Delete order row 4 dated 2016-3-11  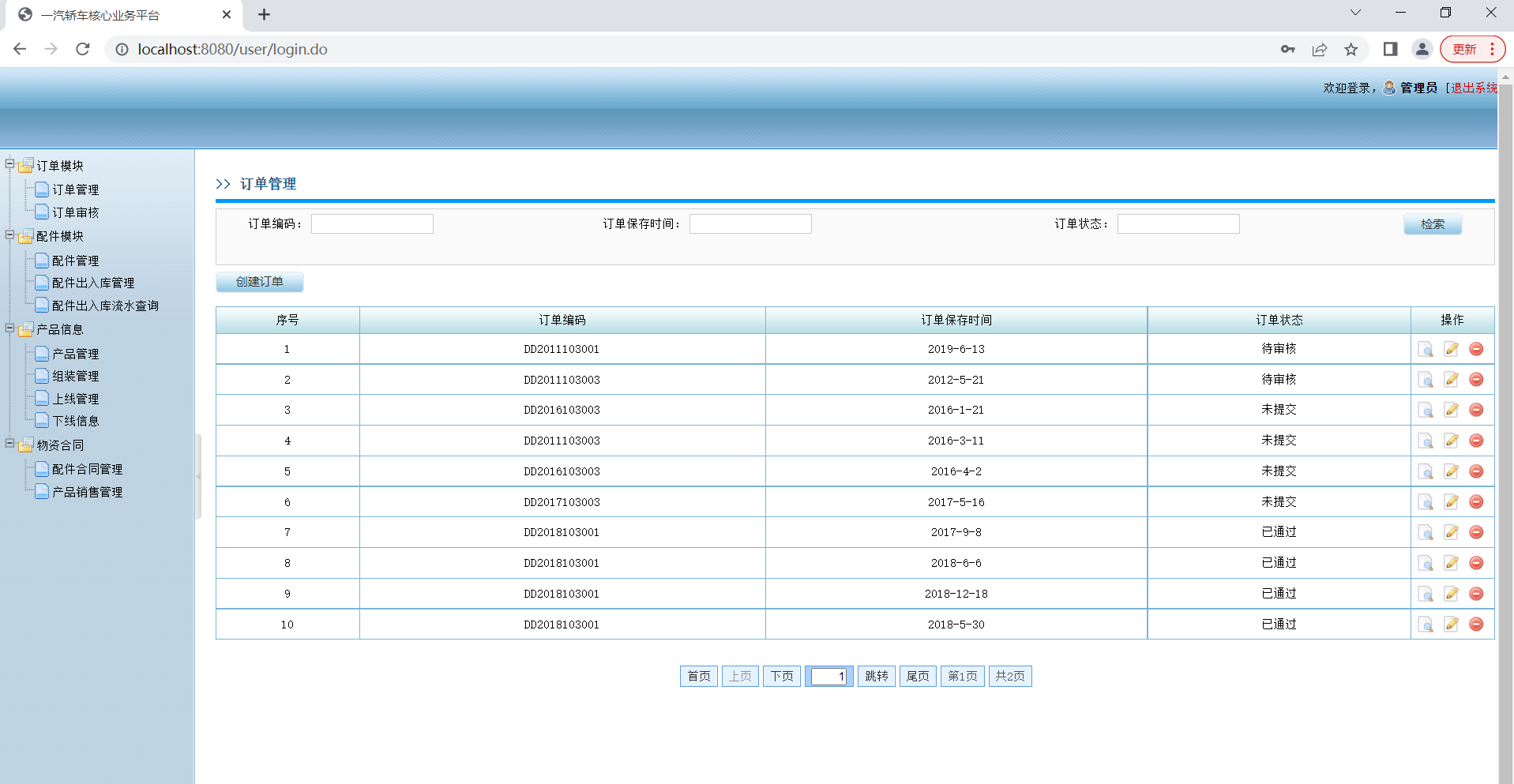(x=1476, y=441)
